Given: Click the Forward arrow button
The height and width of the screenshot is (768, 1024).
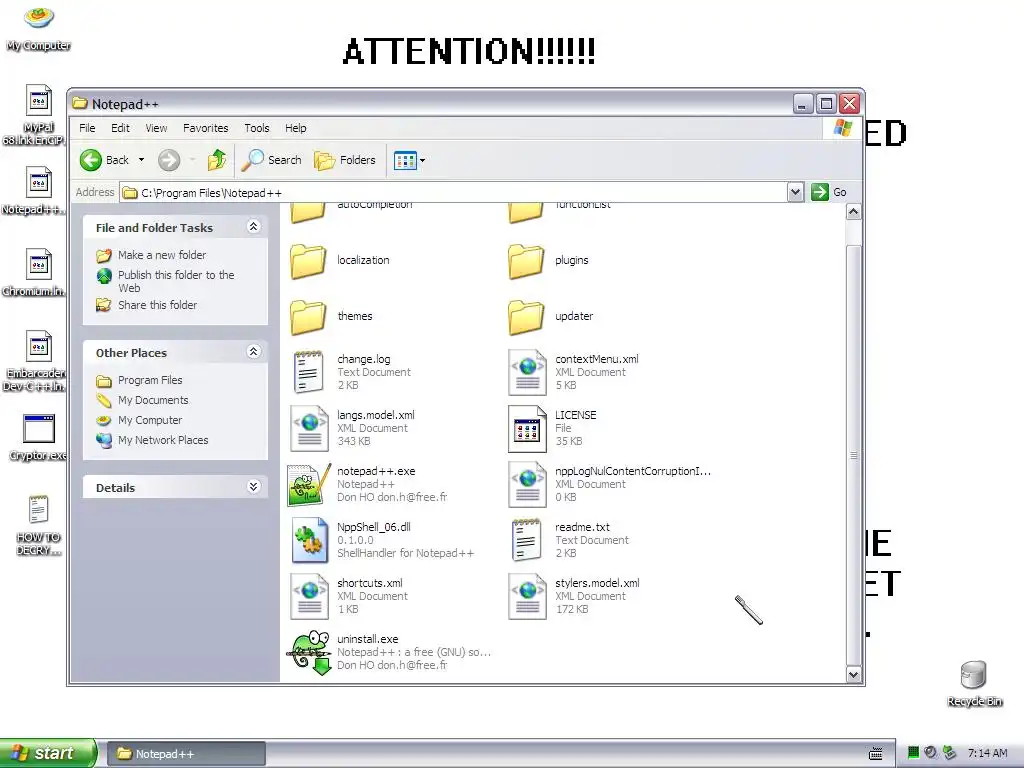Looking at the screenshot, I should 169,160.
